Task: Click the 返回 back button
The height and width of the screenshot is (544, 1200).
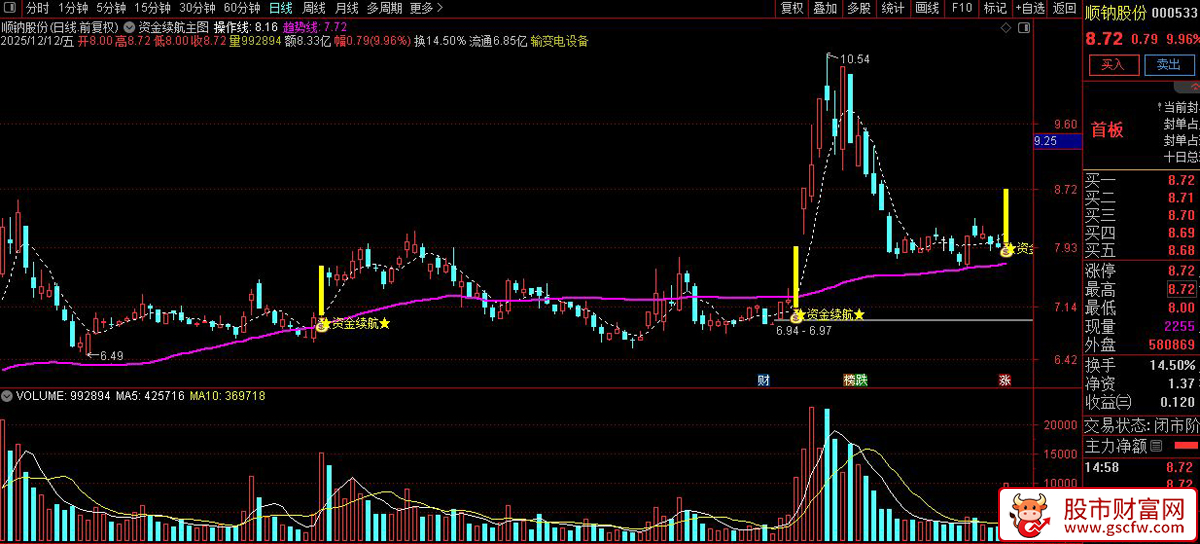Action: coord(1063,8)
